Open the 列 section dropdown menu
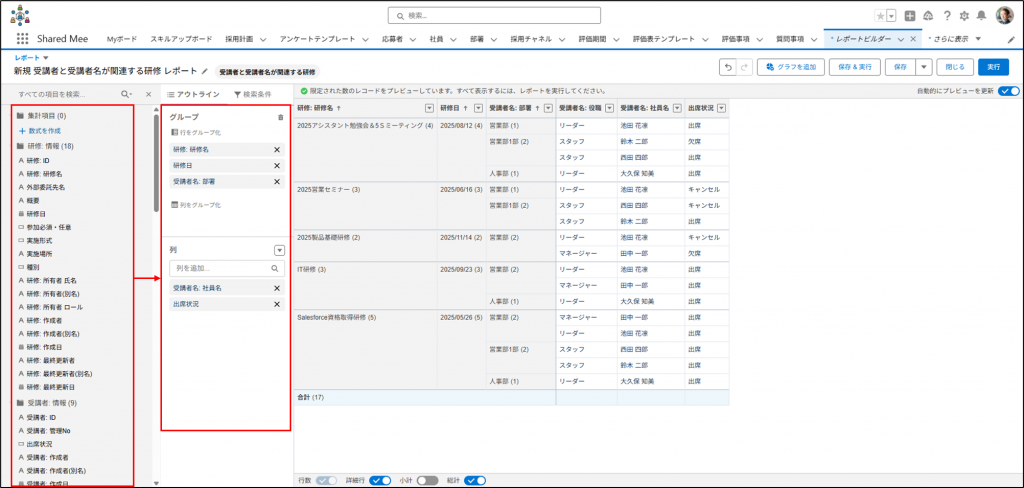The width and height of the screenshot is (1024, 488). (x=280, y=250)
